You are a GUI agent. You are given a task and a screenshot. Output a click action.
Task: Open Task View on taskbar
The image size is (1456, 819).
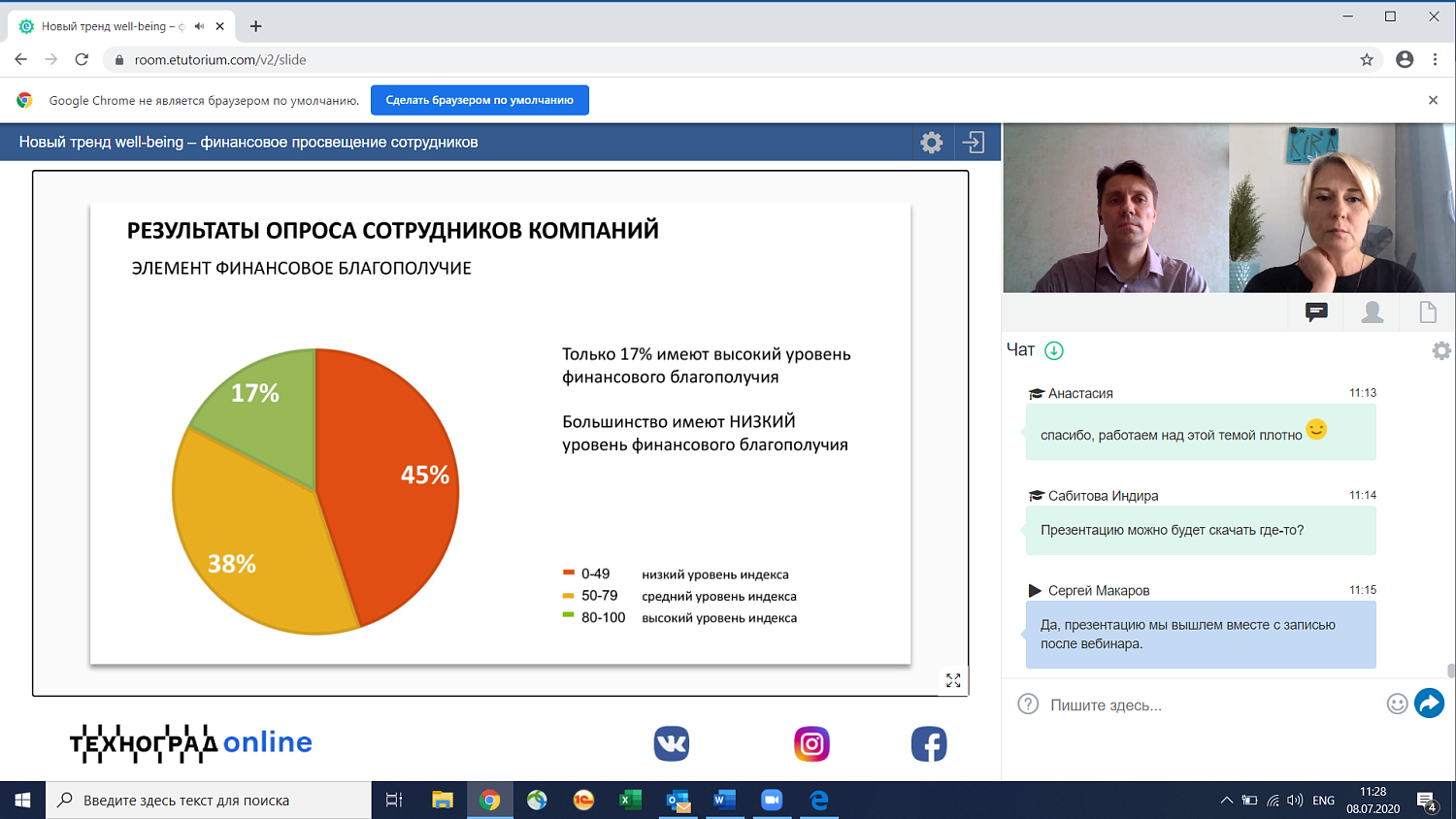[394, 801]
